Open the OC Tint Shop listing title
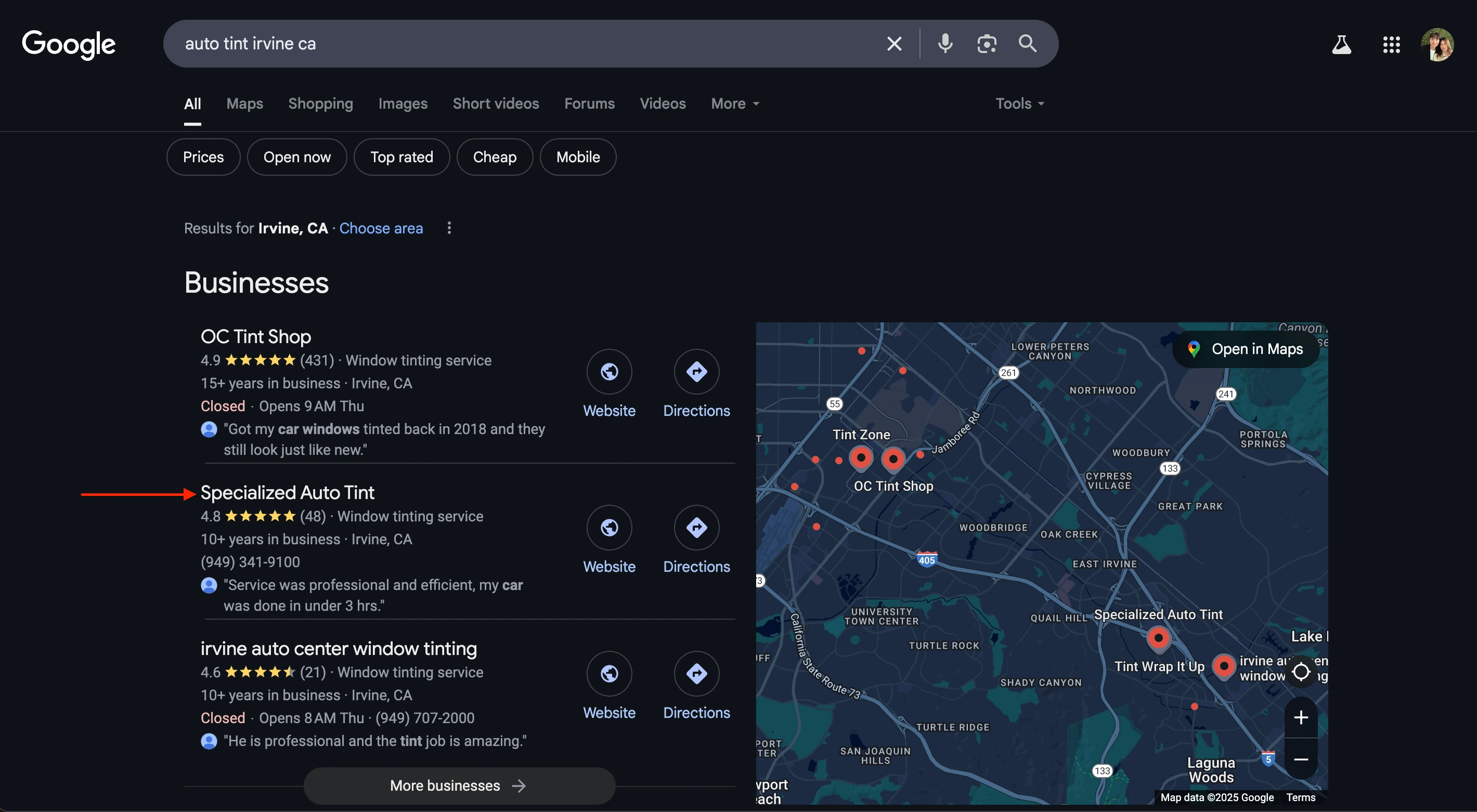The image size is (1477, 812). 256,336
